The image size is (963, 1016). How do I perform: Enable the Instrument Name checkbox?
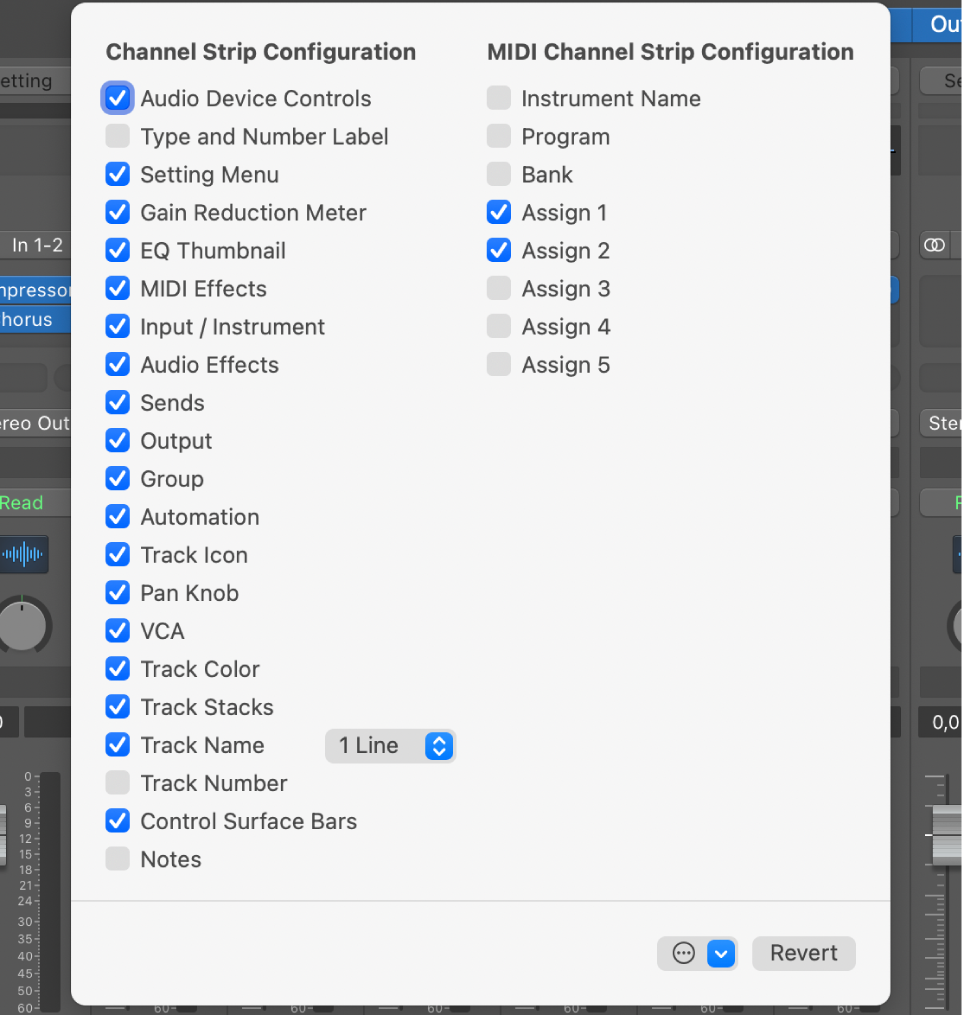[498, 98]
